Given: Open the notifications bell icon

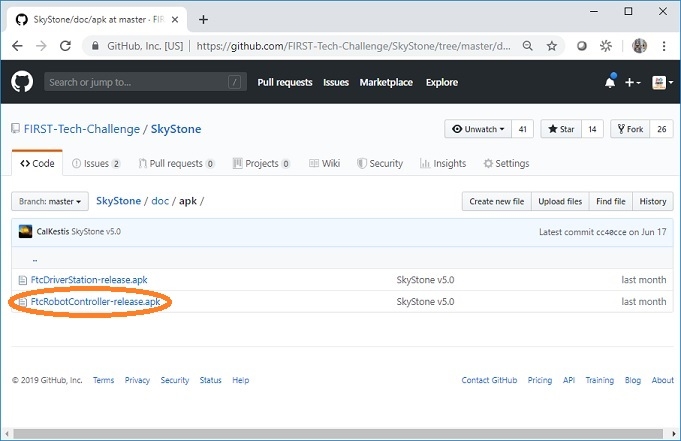Looking at the screenshot, I should [610, 82].
